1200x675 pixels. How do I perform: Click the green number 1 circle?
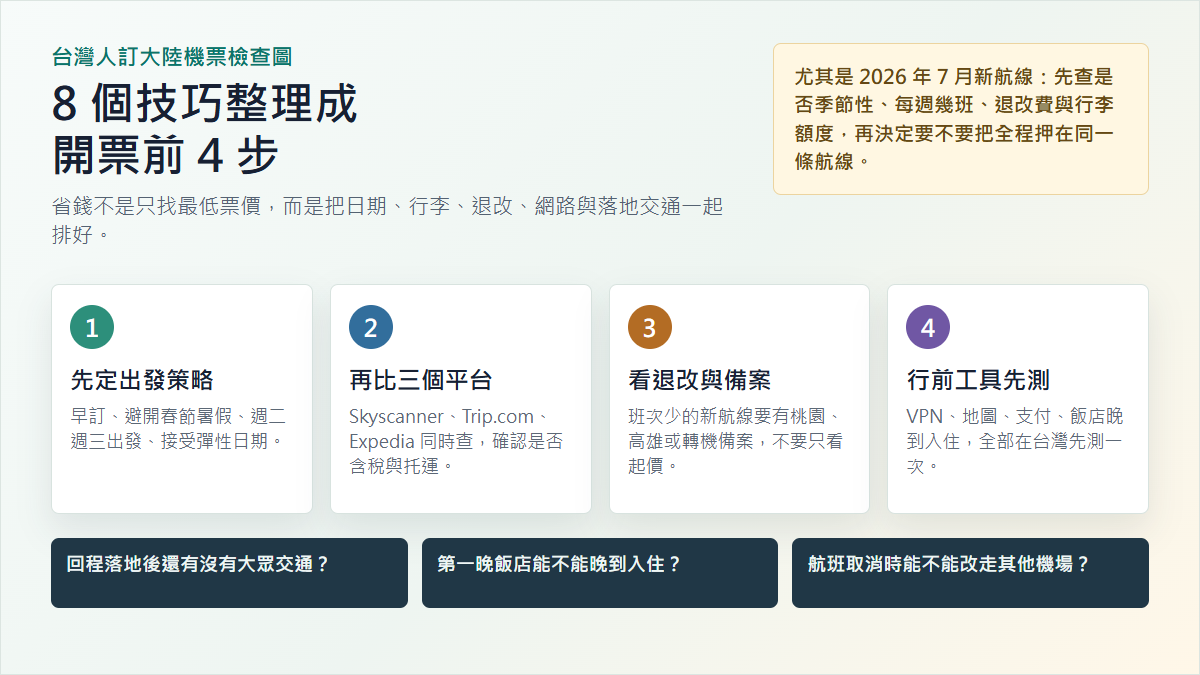(x=92, y=327)
